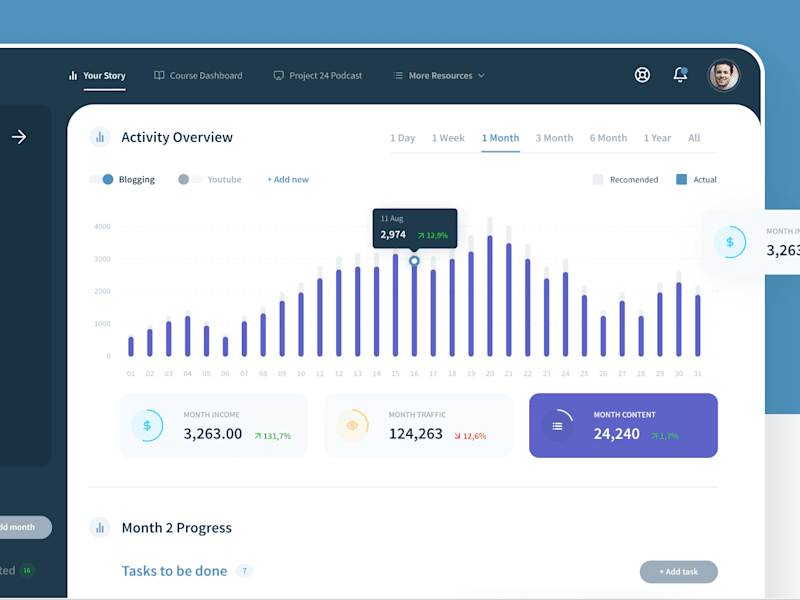Click the Month Income dollar icon
800x600 pixels.
coord(147,426)
